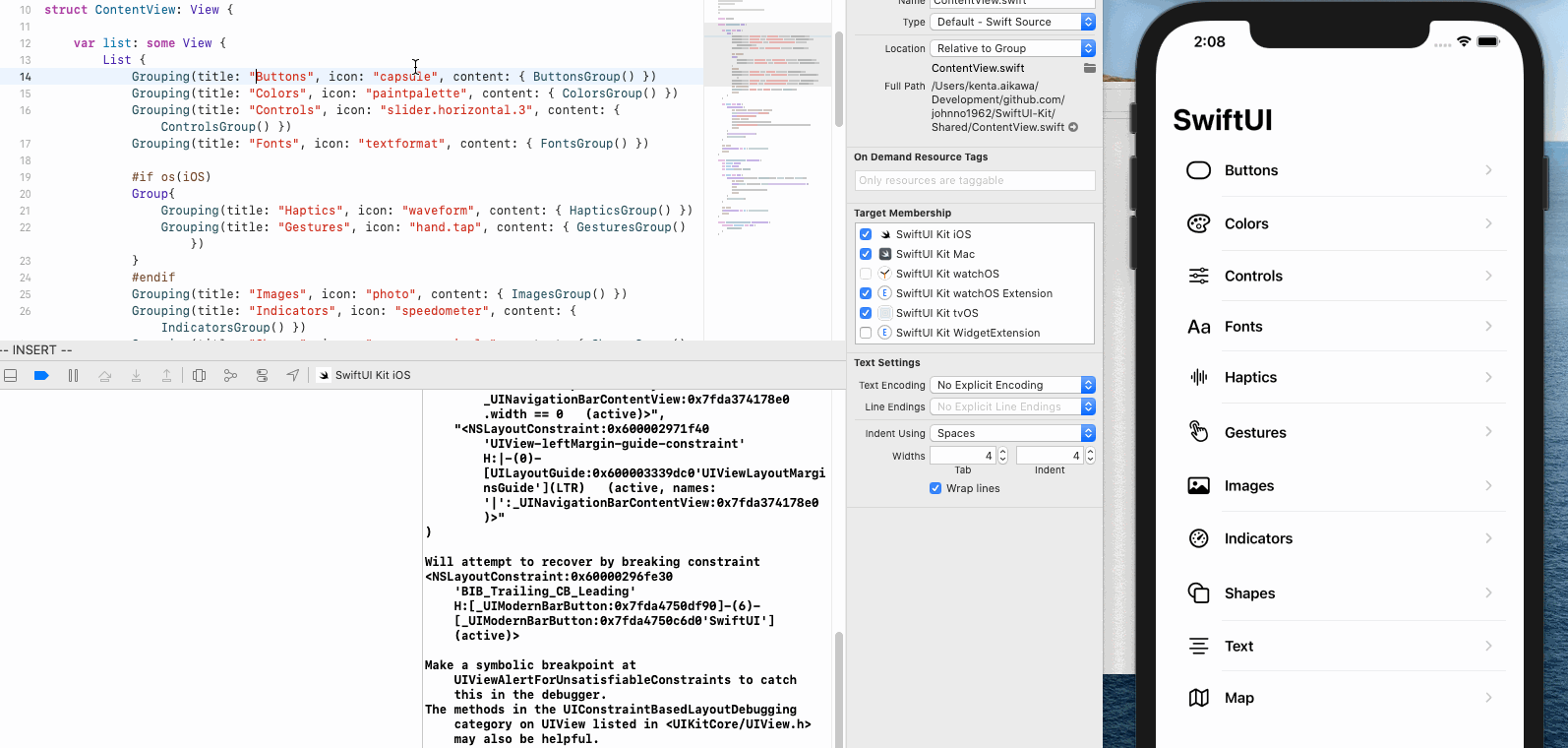Click the Indent width stepper

click(x=1090, y=456)
